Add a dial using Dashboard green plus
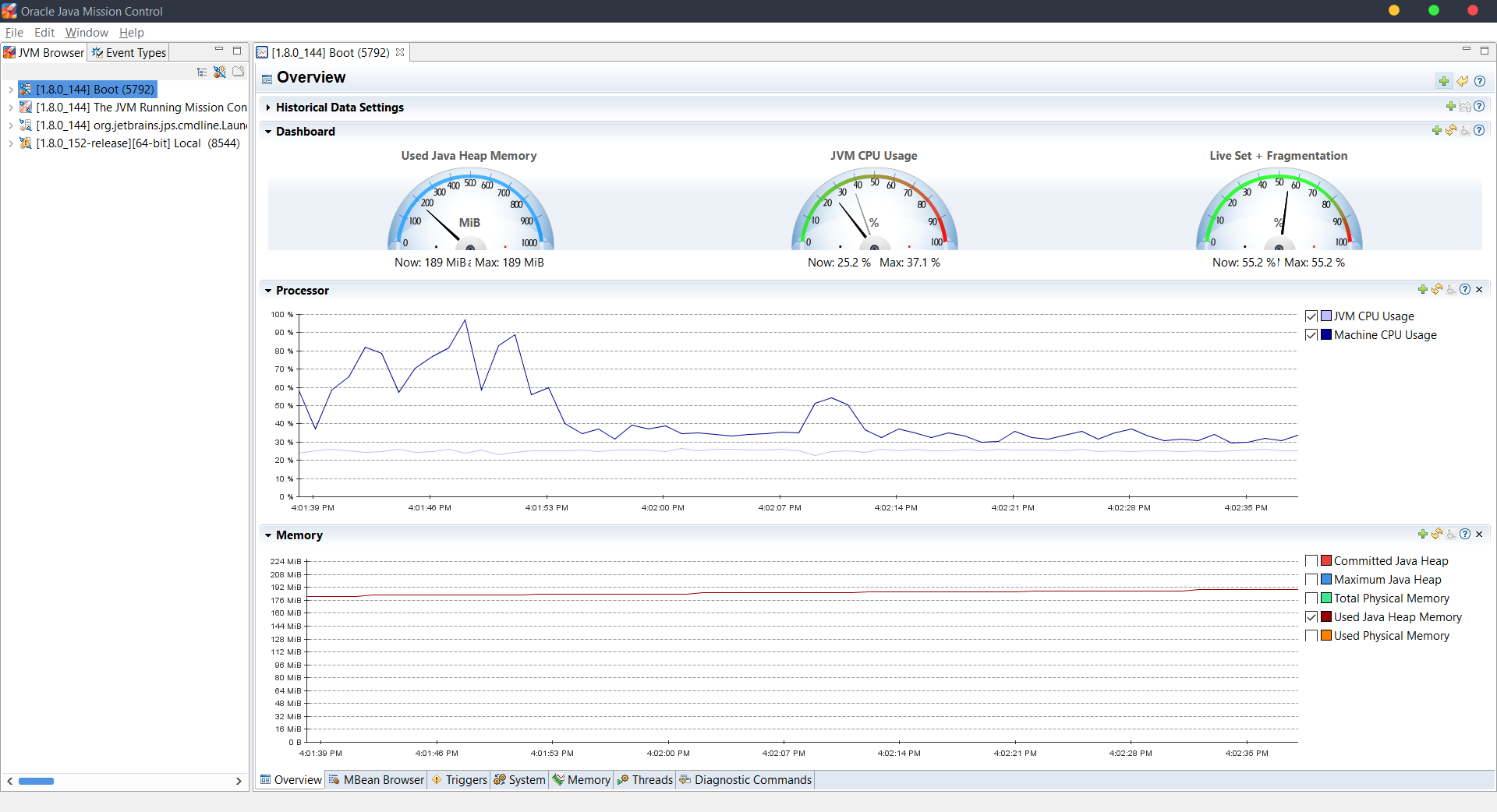 point(1437,131)
